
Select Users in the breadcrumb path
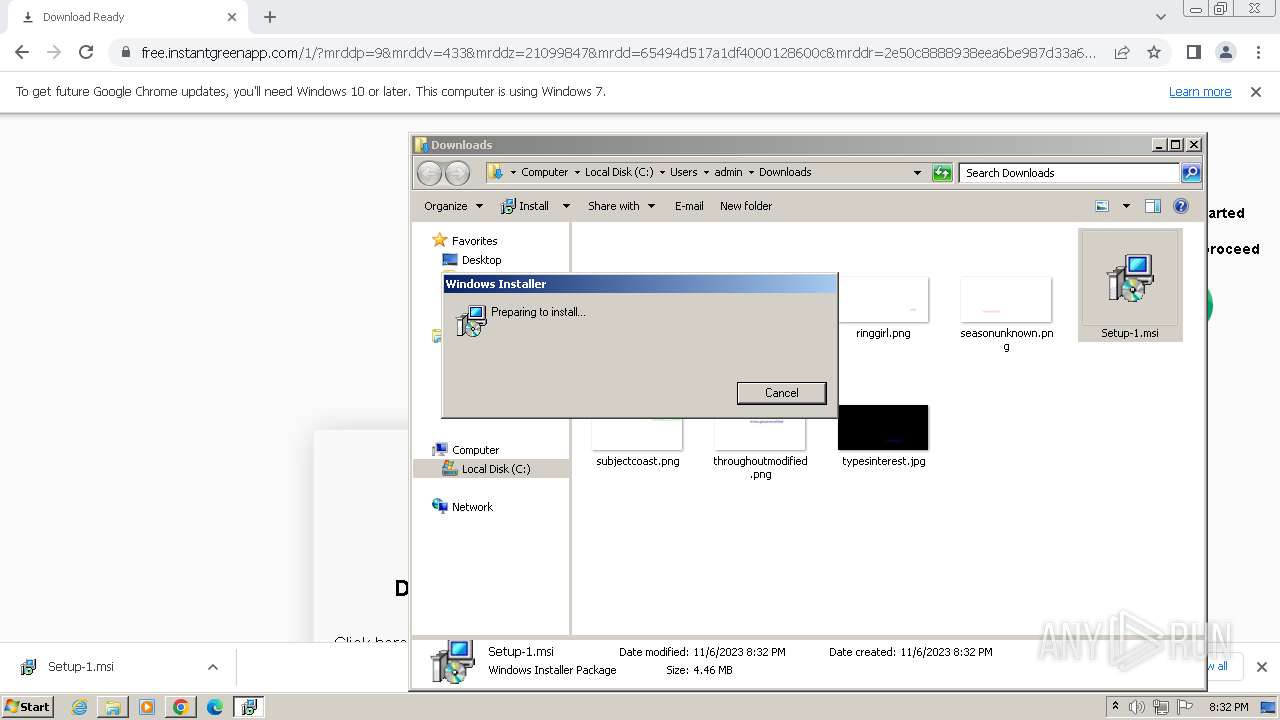[x=684, y=172]
